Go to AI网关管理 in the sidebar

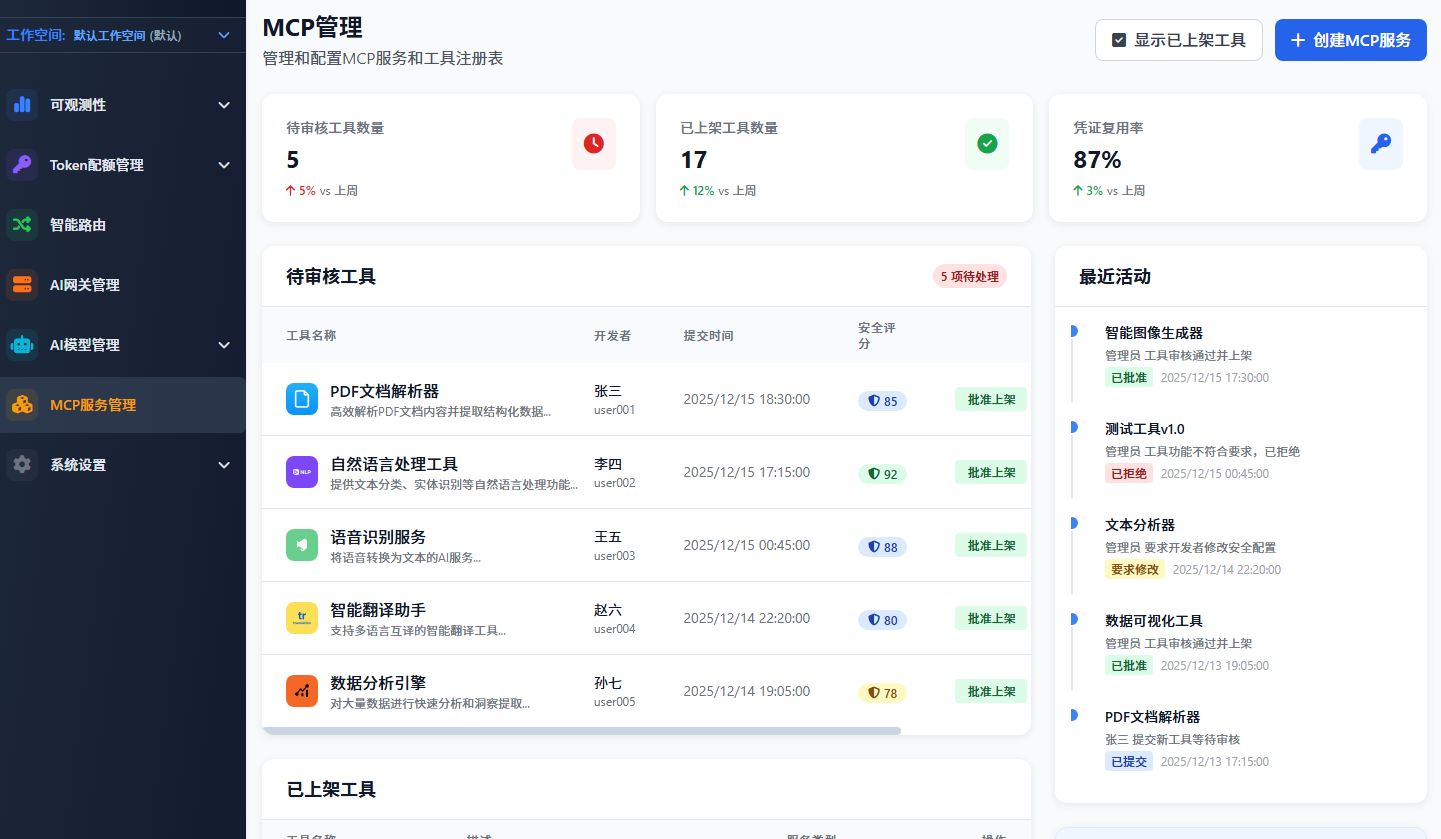[x=85, y=285]
